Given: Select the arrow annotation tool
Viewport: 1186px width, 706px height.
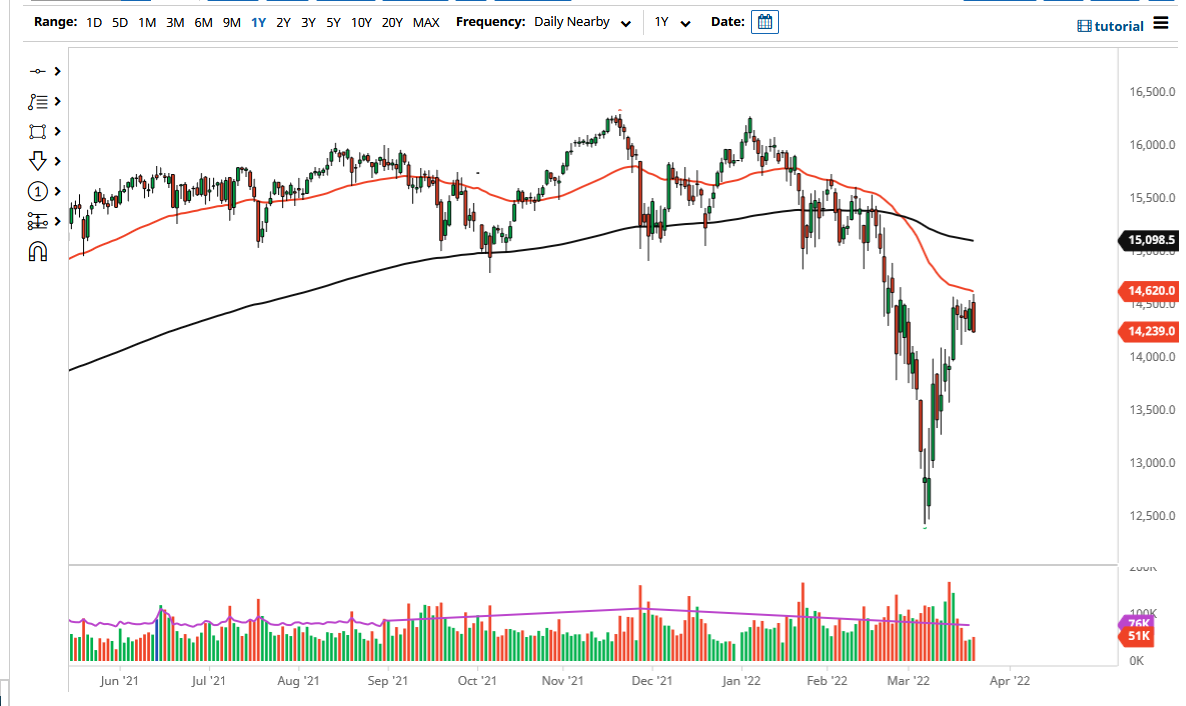Looking at the screenshot, I should click(x=38, y=161).
